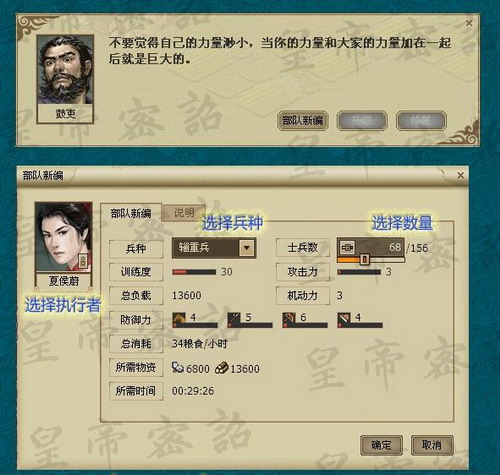
Task: Select the 部队新编 tab
Action: pyautogui.click(x=131, y=213)
